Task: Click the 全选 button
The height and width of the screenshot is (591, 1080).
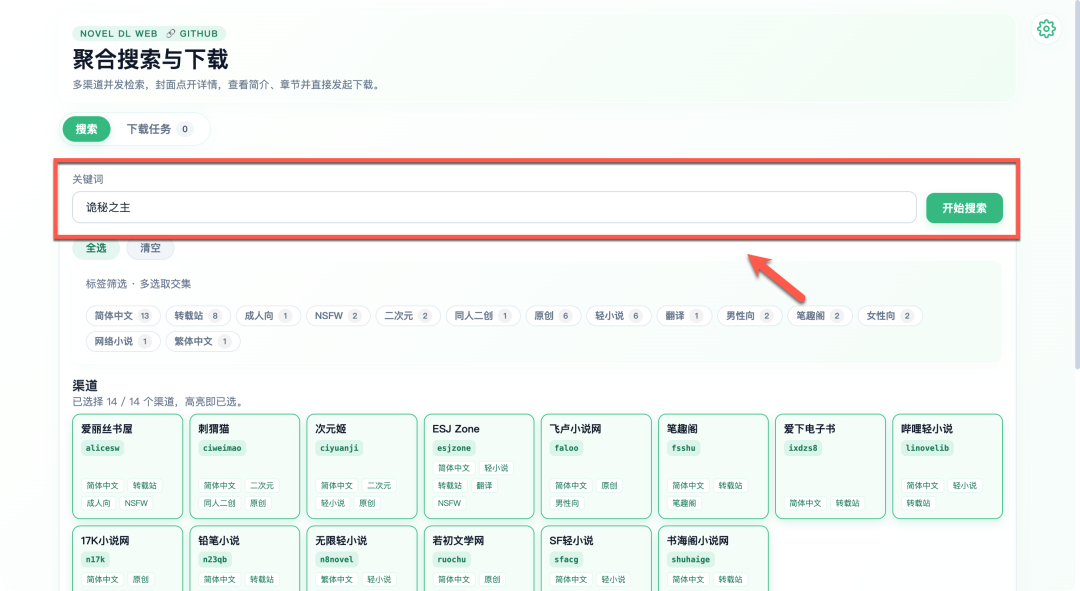Action: tap(96, 248)
